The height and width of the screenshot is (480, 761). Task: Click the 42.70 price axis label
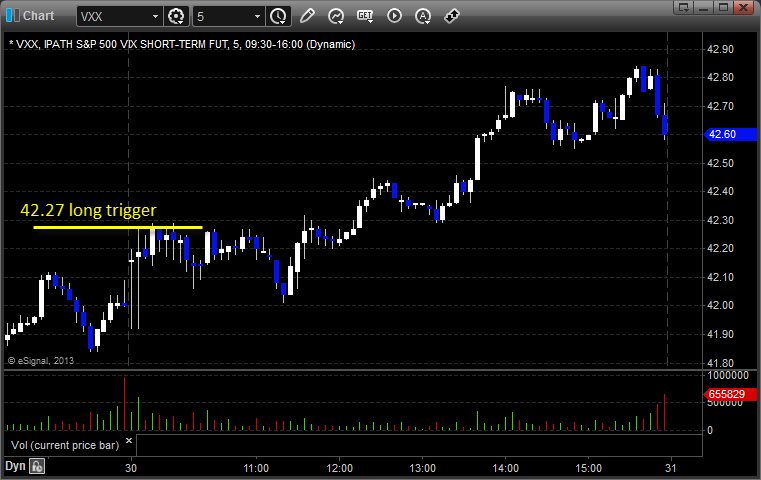click(x=720, y=106)
